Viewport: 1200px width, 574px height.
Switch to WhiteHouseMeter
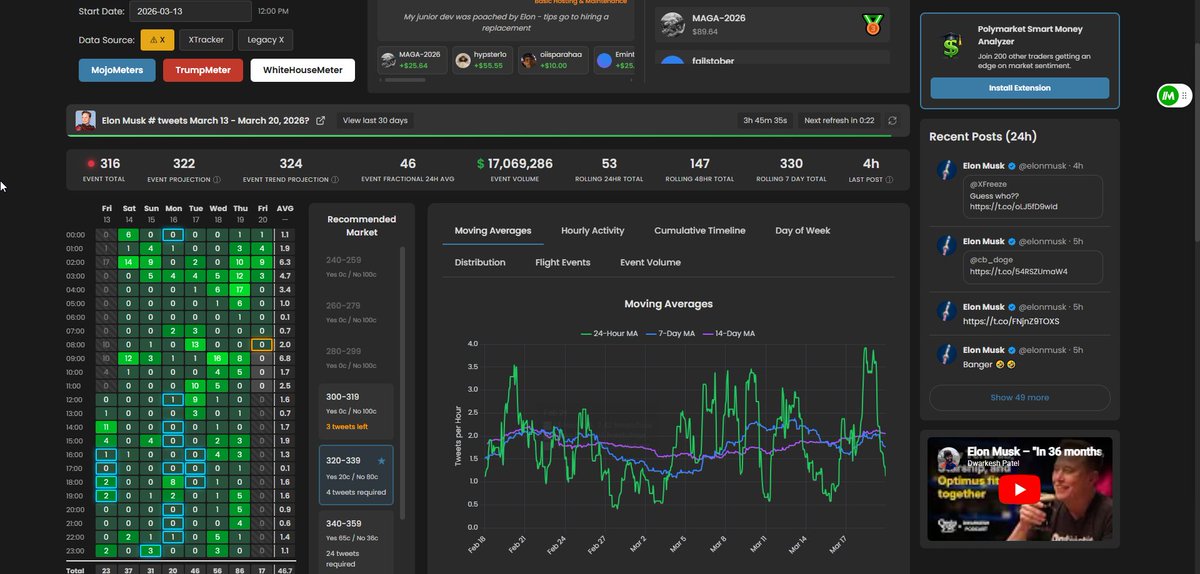tap(302, 70)
